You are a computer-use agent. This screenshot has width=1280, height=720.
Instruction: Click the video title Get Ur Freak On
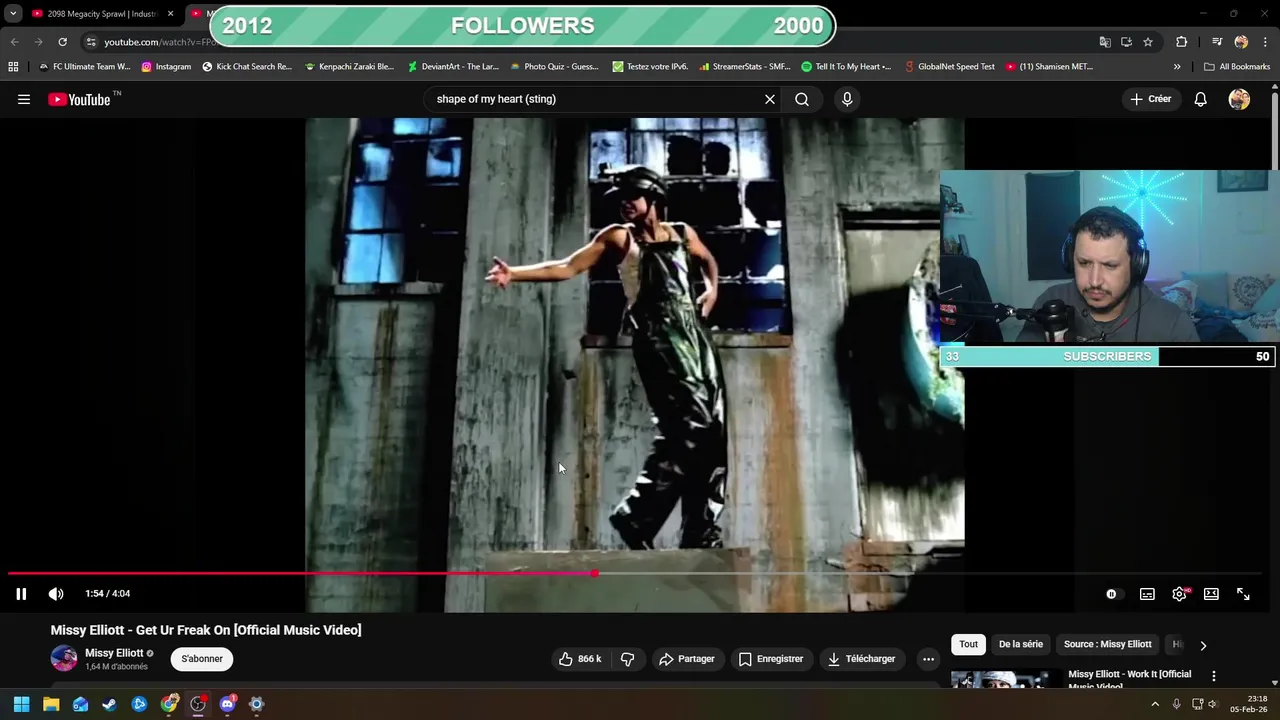pyautogui.click(x=206, y=630)
